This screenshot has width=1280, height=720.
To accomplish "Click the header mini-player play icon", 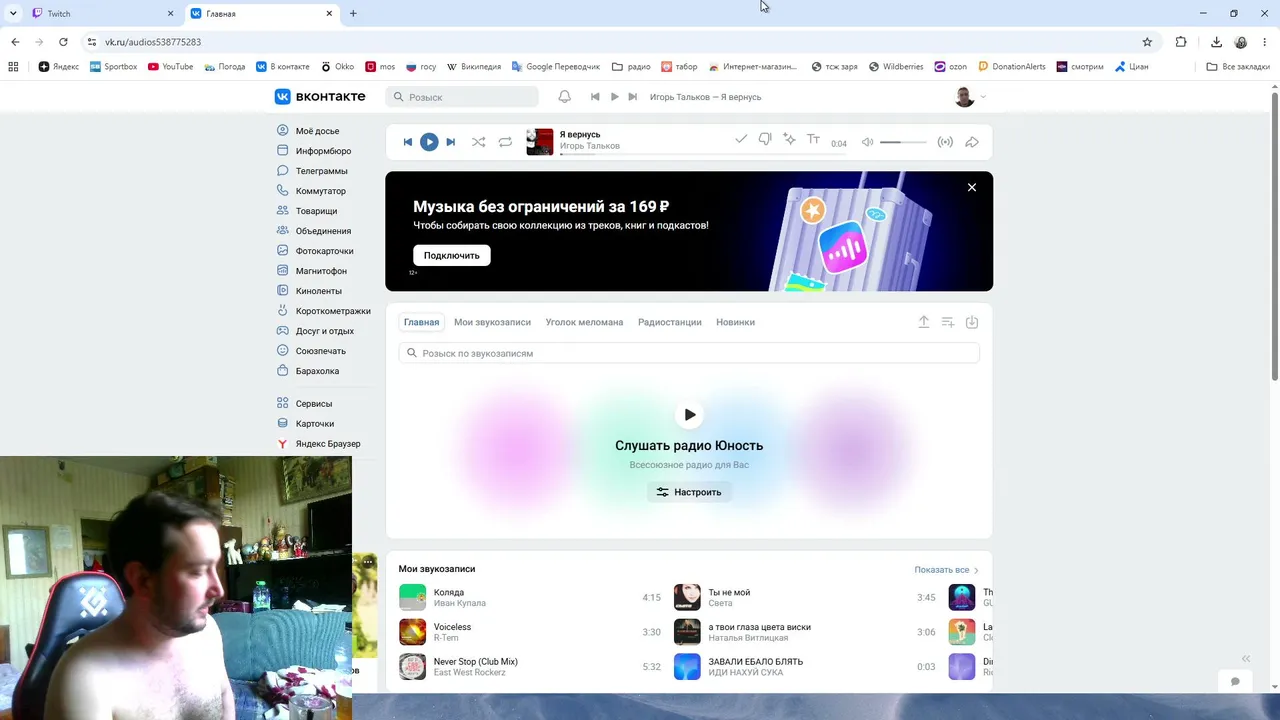I will (x=614, y=97).
